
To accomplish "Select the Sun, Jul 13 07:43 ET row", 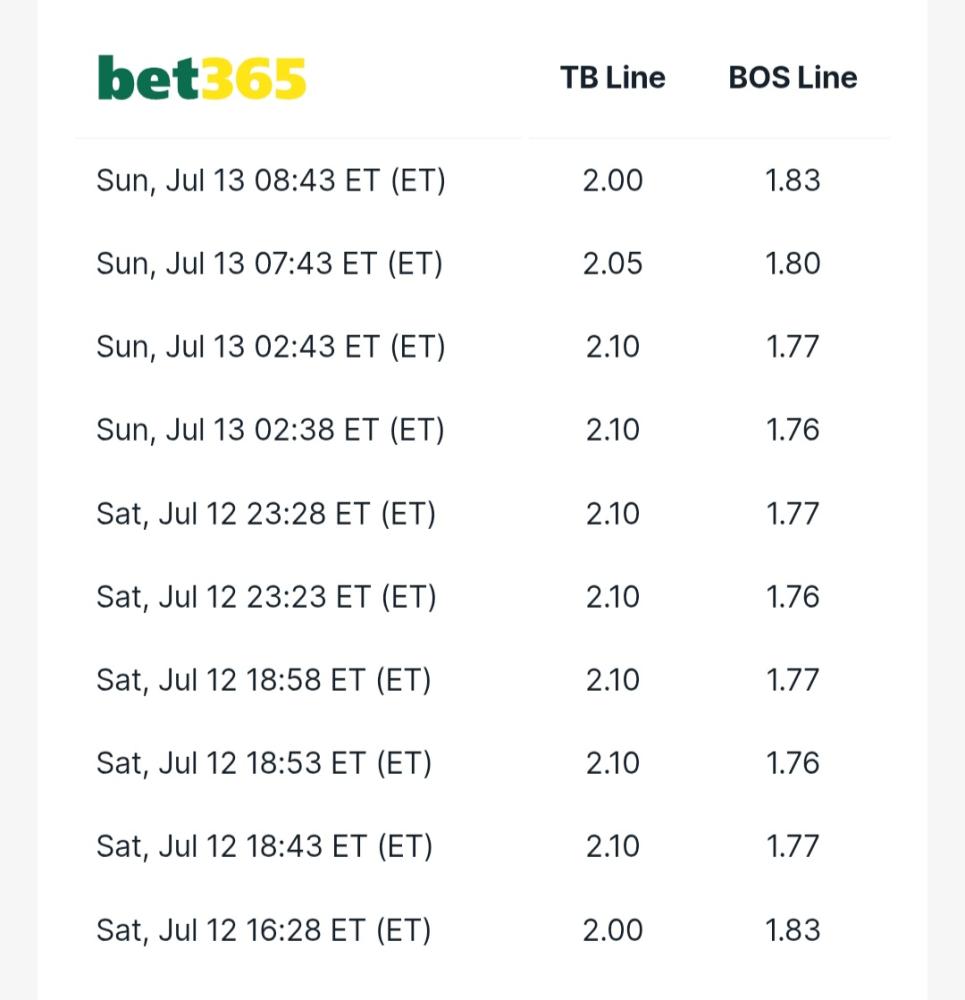I will [x=482, y=263].
